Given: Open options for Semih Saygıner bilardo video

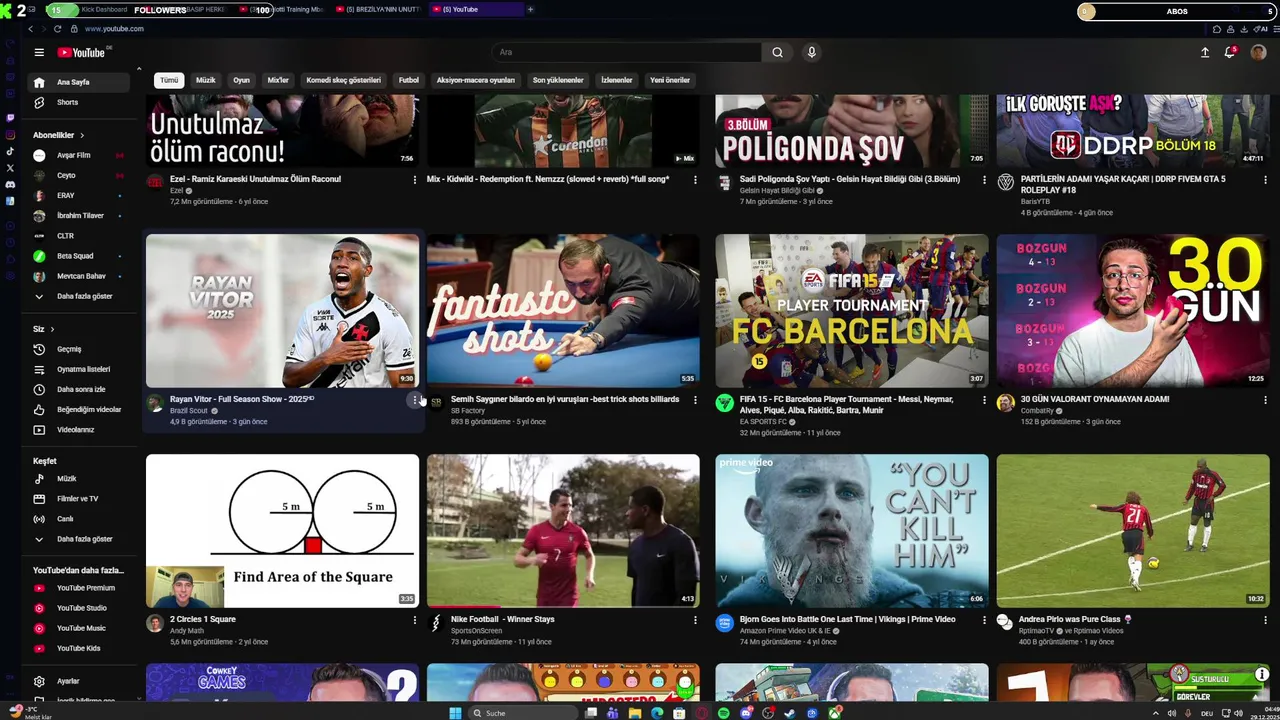Looking at the screenshot, I should [695, 400].
